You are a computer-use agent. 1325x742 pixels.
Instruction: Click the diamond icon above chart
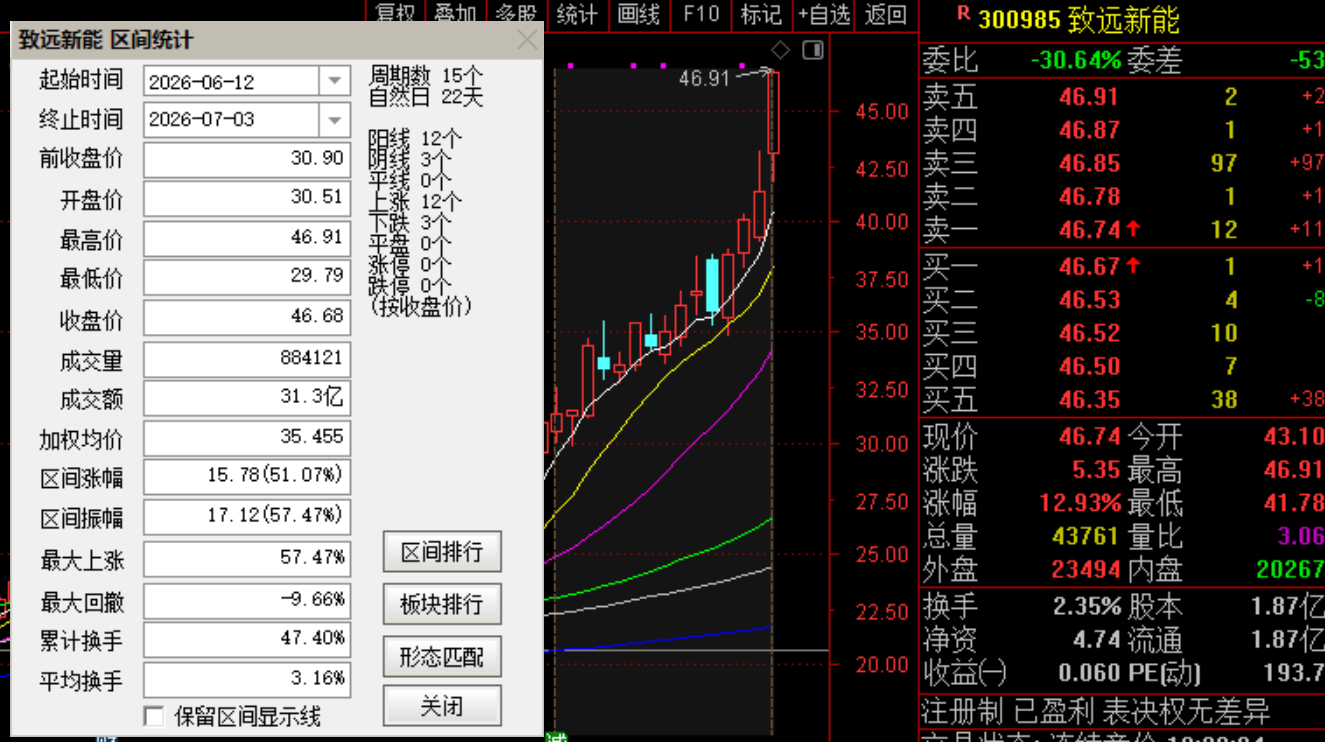[781, 50]
